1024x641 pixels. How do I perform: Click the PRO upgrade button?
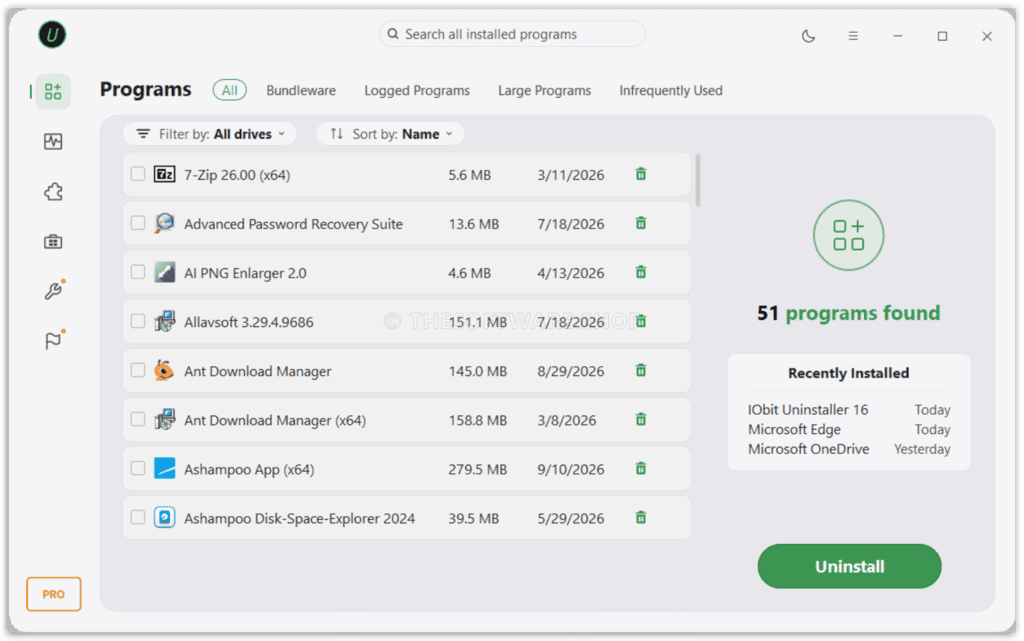(54, 594)
